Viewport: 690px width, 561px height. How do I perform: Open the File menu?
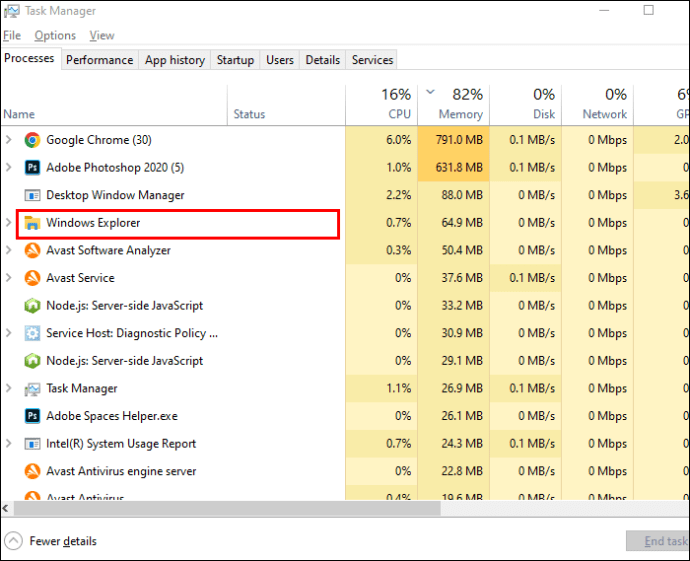[12, 36]
